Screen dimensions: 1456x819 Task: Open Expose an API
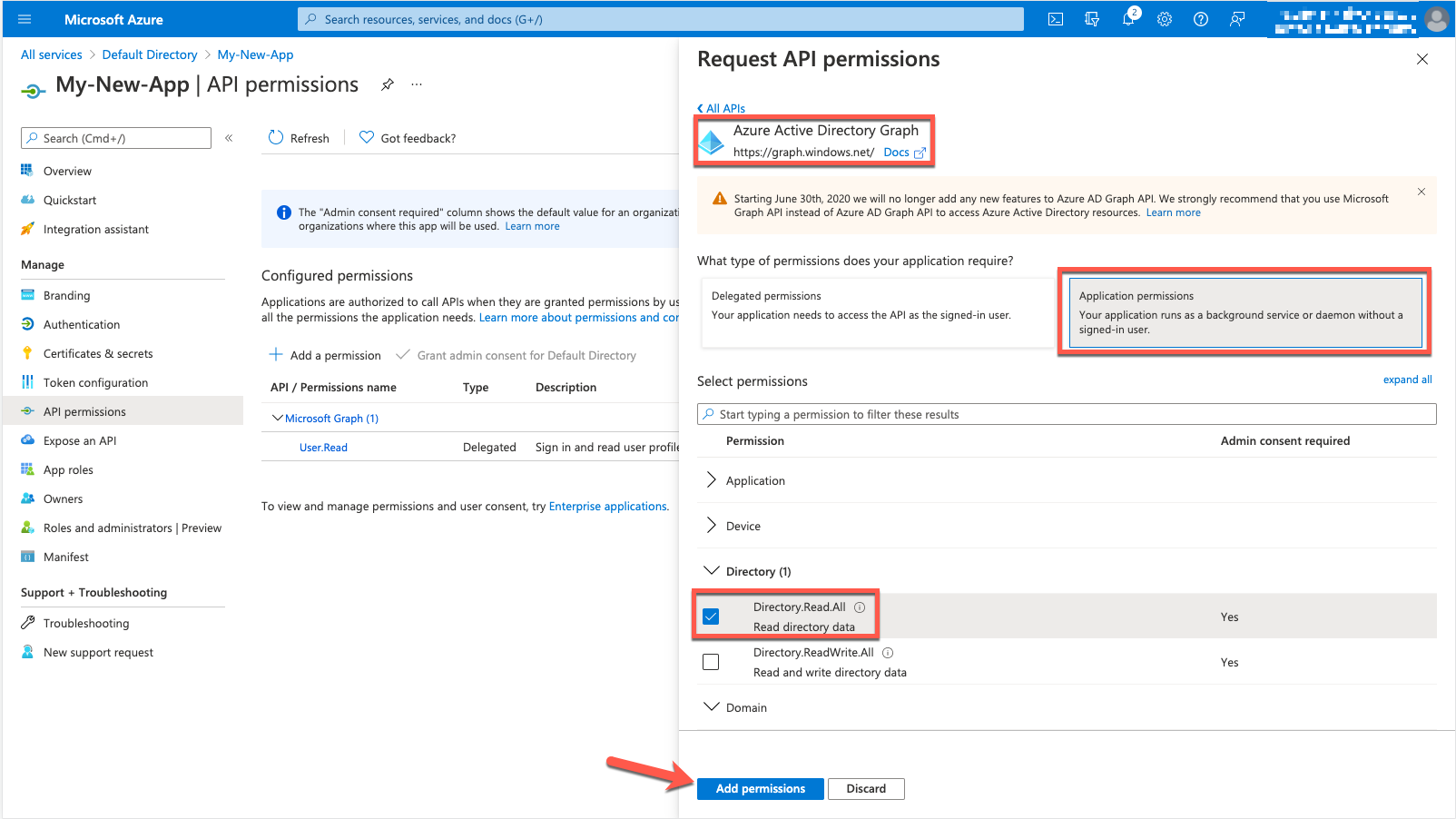pos(80,440)
